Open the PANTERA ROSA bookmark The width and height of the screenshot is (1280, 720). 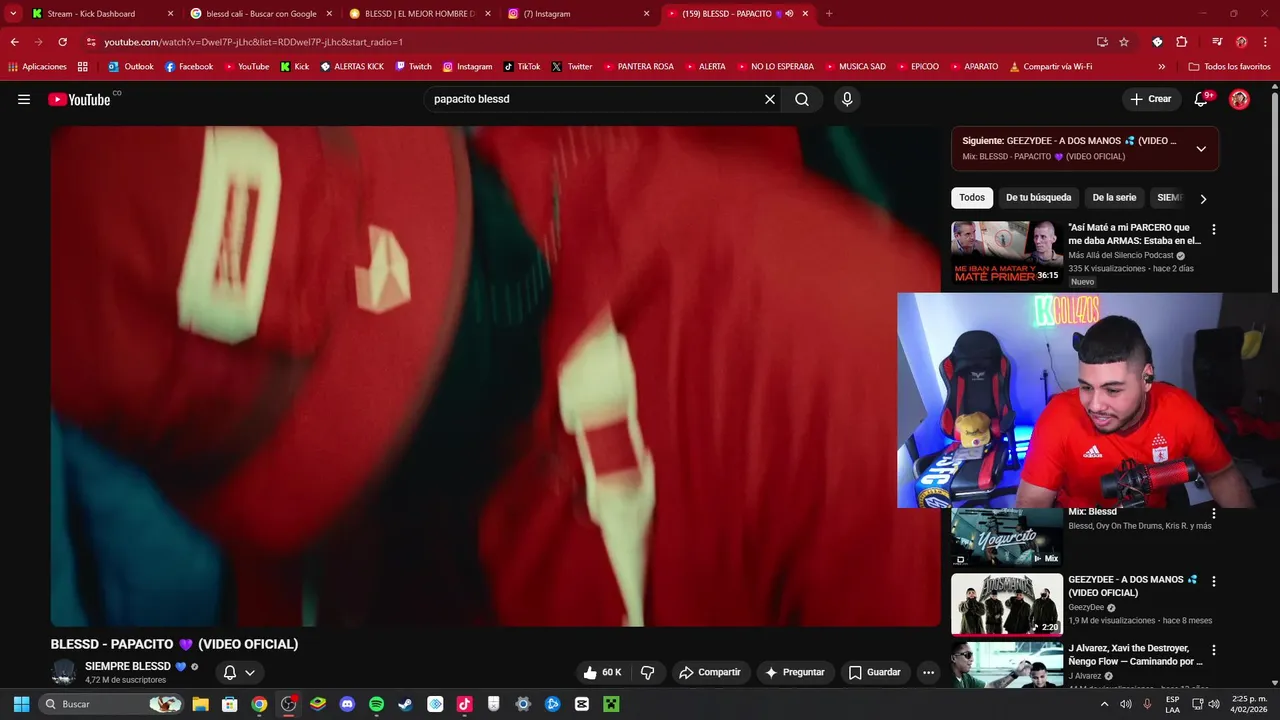pyautogui.click(x=638, y=66)
